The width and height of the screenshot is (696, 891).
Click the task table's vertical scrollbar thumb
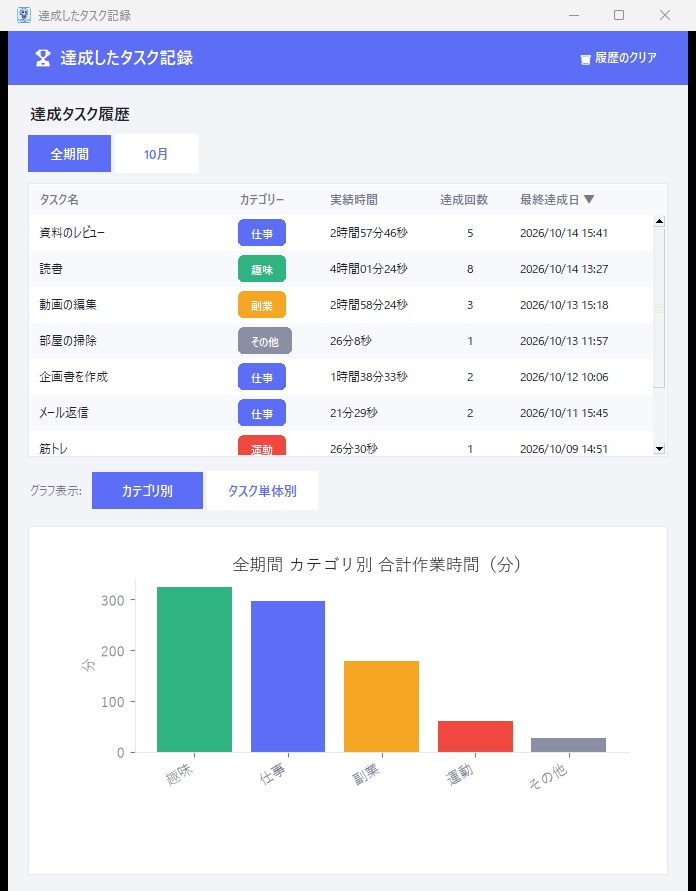(x=659, y=308)
